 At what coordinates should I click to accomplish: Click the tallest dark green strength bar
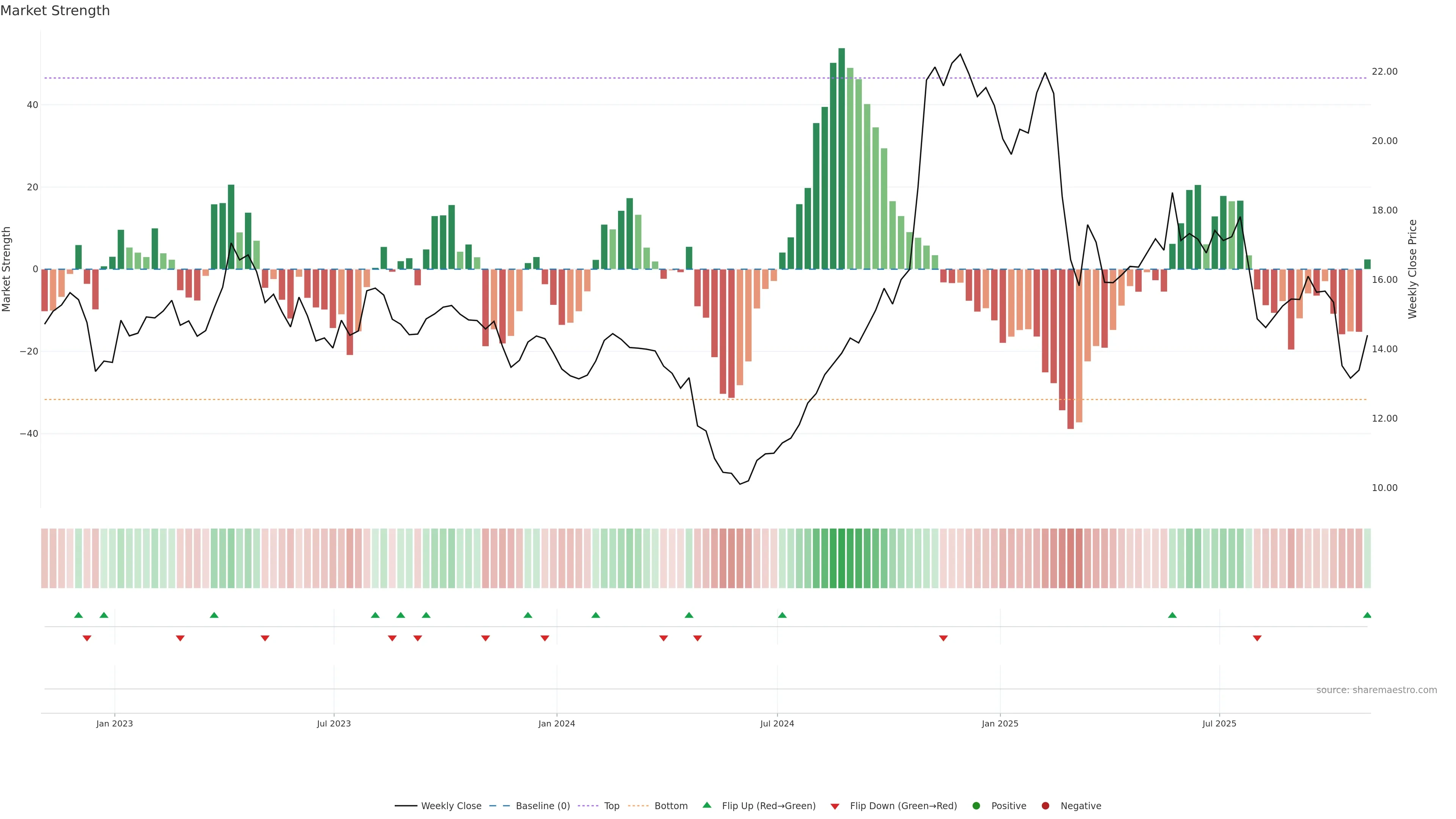(x=842, y=158)
